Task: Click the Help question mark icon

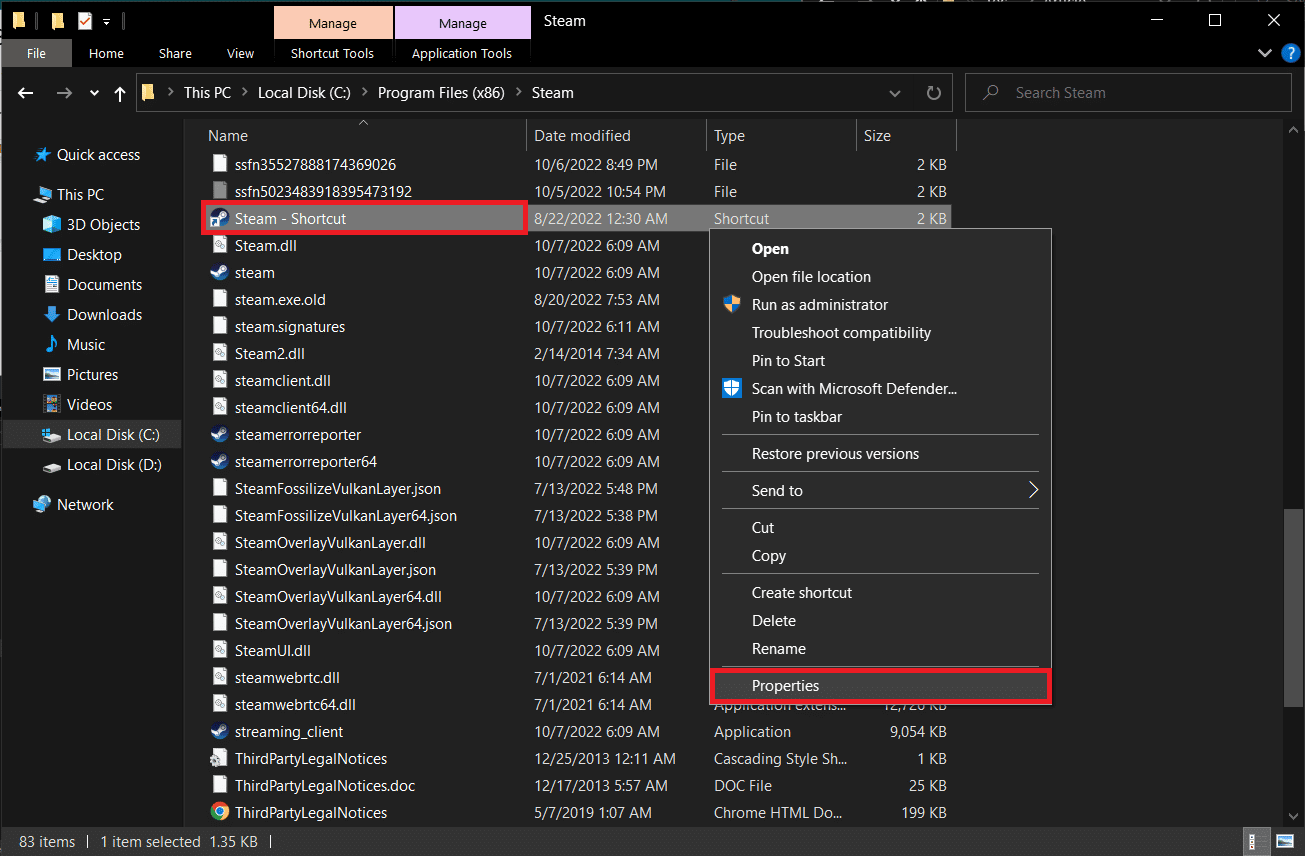Action: [1290, 53]
